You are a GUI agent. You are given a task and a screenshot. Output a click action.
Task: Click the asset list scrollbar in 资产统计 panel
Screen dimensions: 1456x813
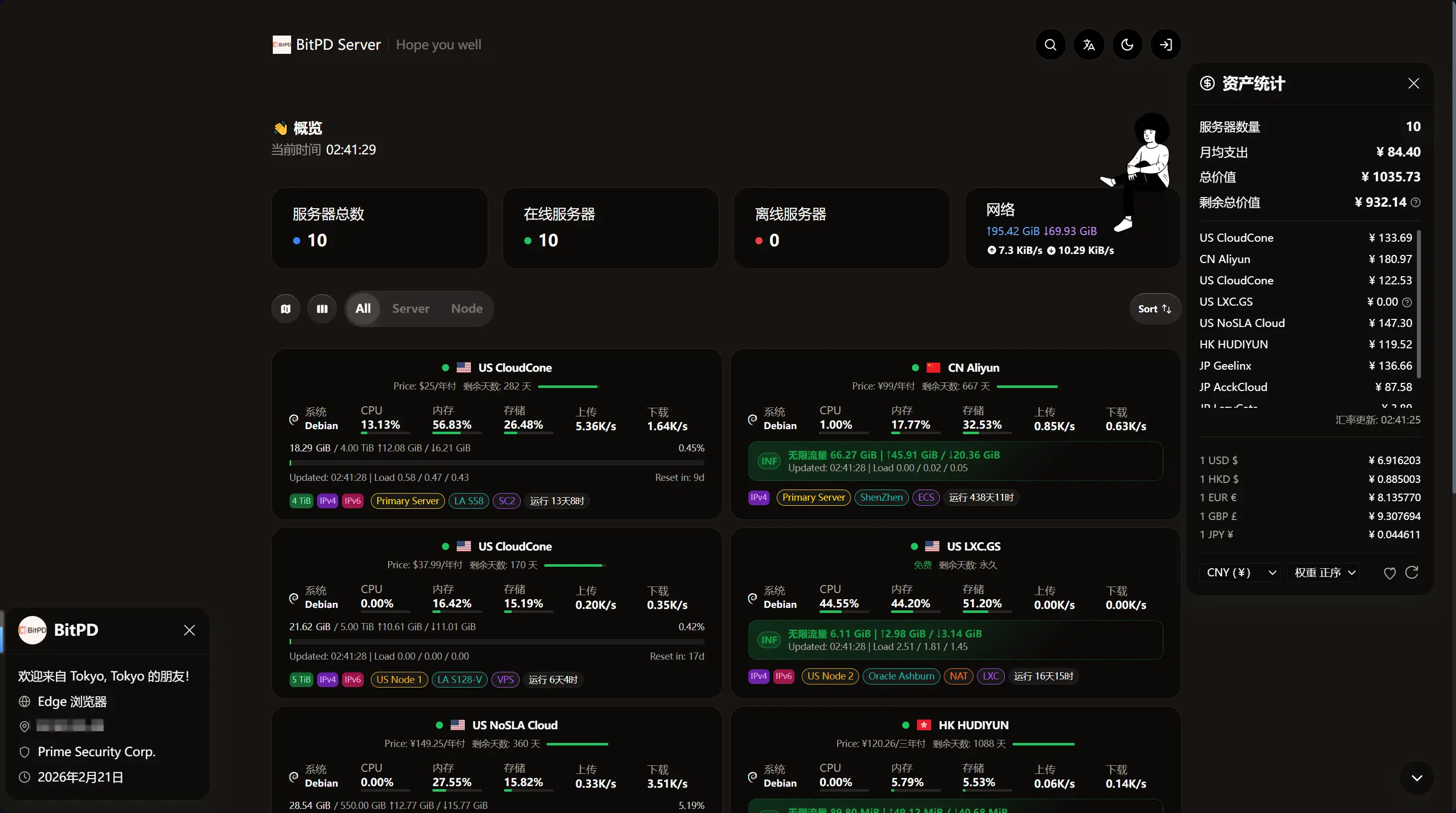[x=1418, y=304]
